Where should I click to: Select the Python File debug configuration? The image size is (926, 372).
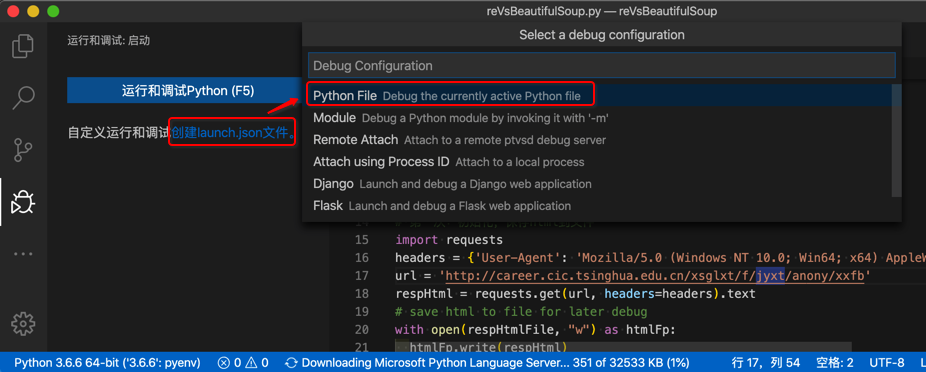pos(597,96)
